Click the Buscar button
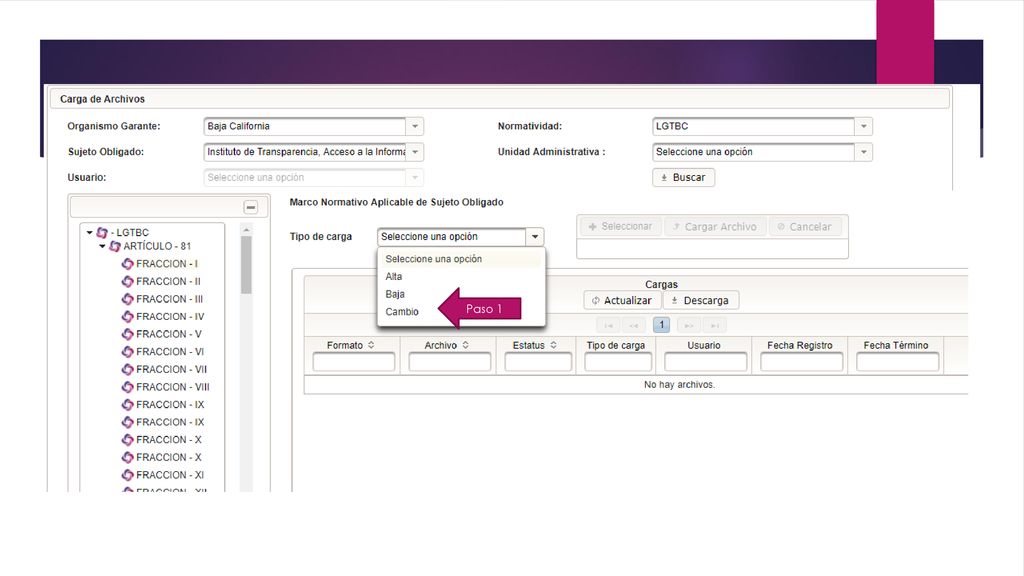 coord(683,178)
